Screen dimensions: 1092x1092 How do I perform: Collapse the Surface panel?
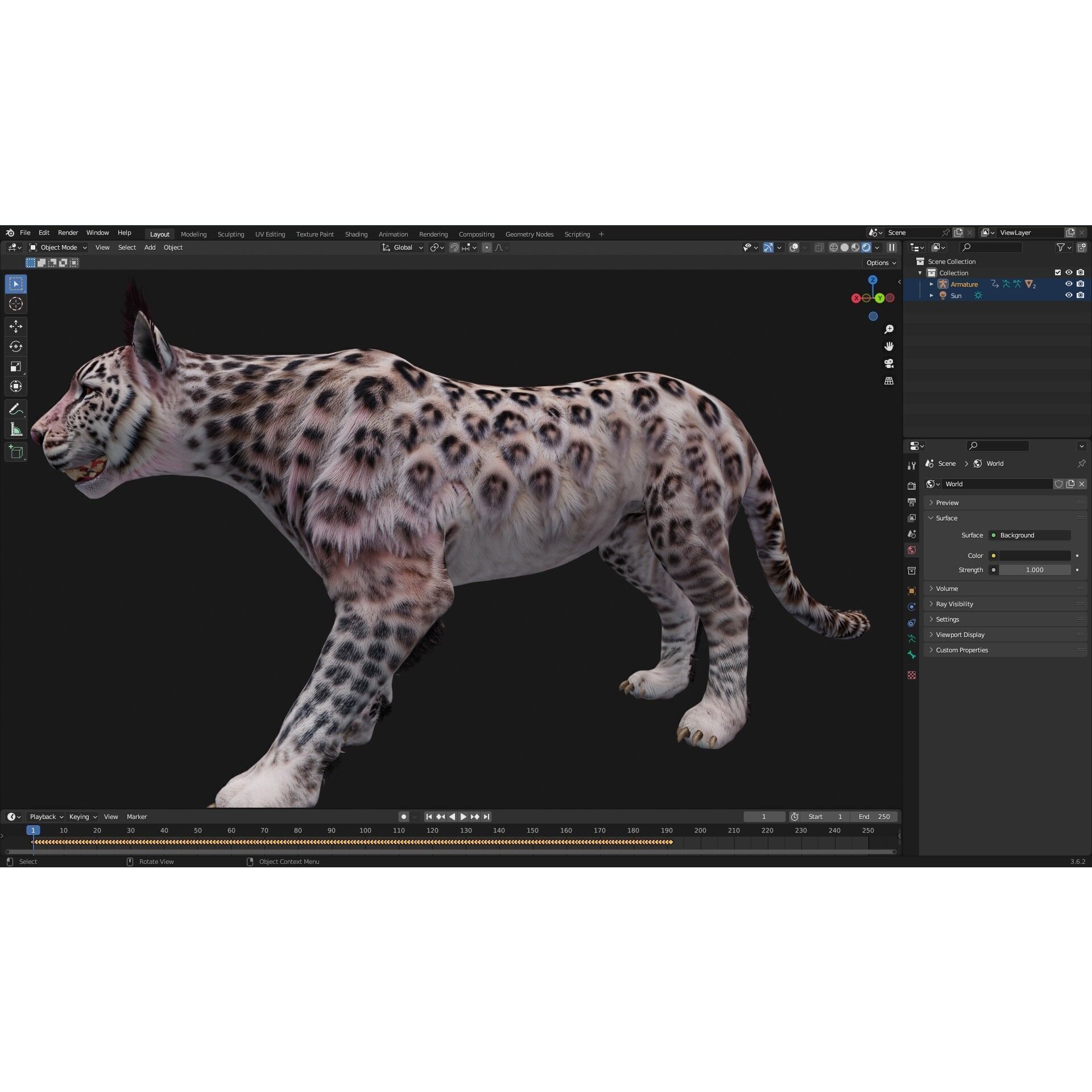[x=945, y=518]
